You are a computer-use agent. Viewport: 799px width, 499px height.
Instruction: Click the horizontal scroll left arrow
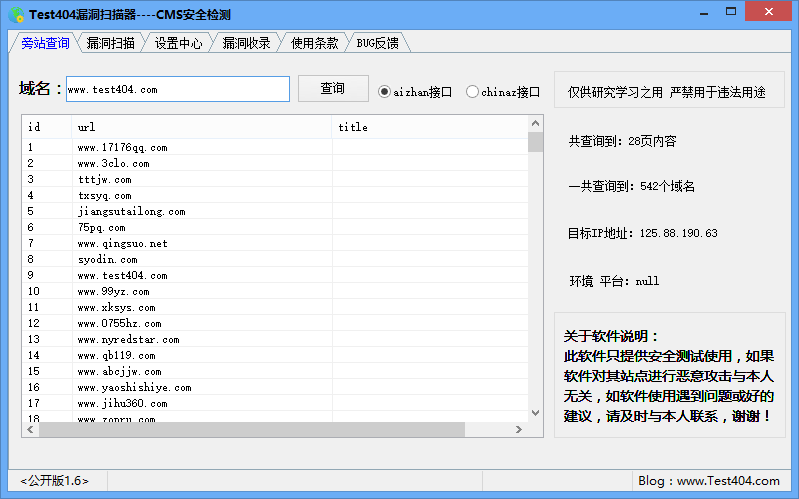coord(30,430)
